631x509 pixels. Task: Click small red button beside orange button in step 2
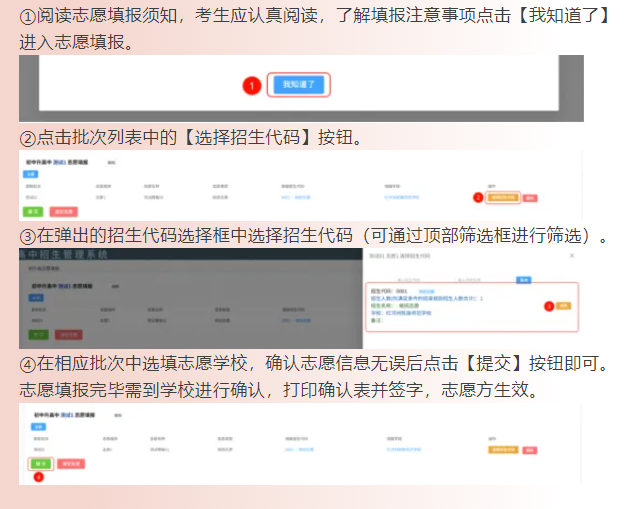tap(530, 198)
